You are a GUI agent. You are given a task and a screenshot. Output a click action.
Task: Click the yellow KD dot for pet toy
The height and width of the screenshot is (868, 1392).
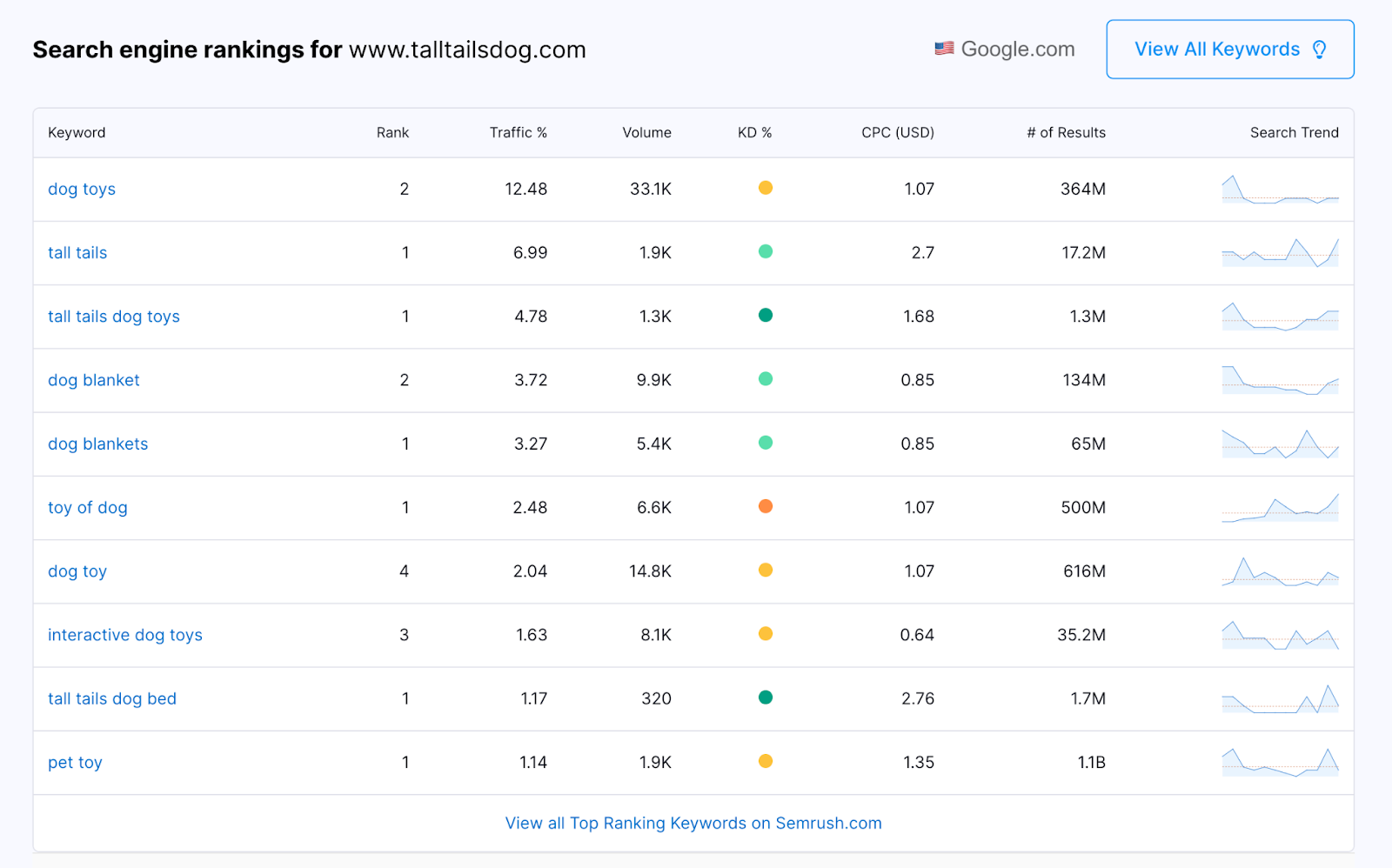coord(766,761)
